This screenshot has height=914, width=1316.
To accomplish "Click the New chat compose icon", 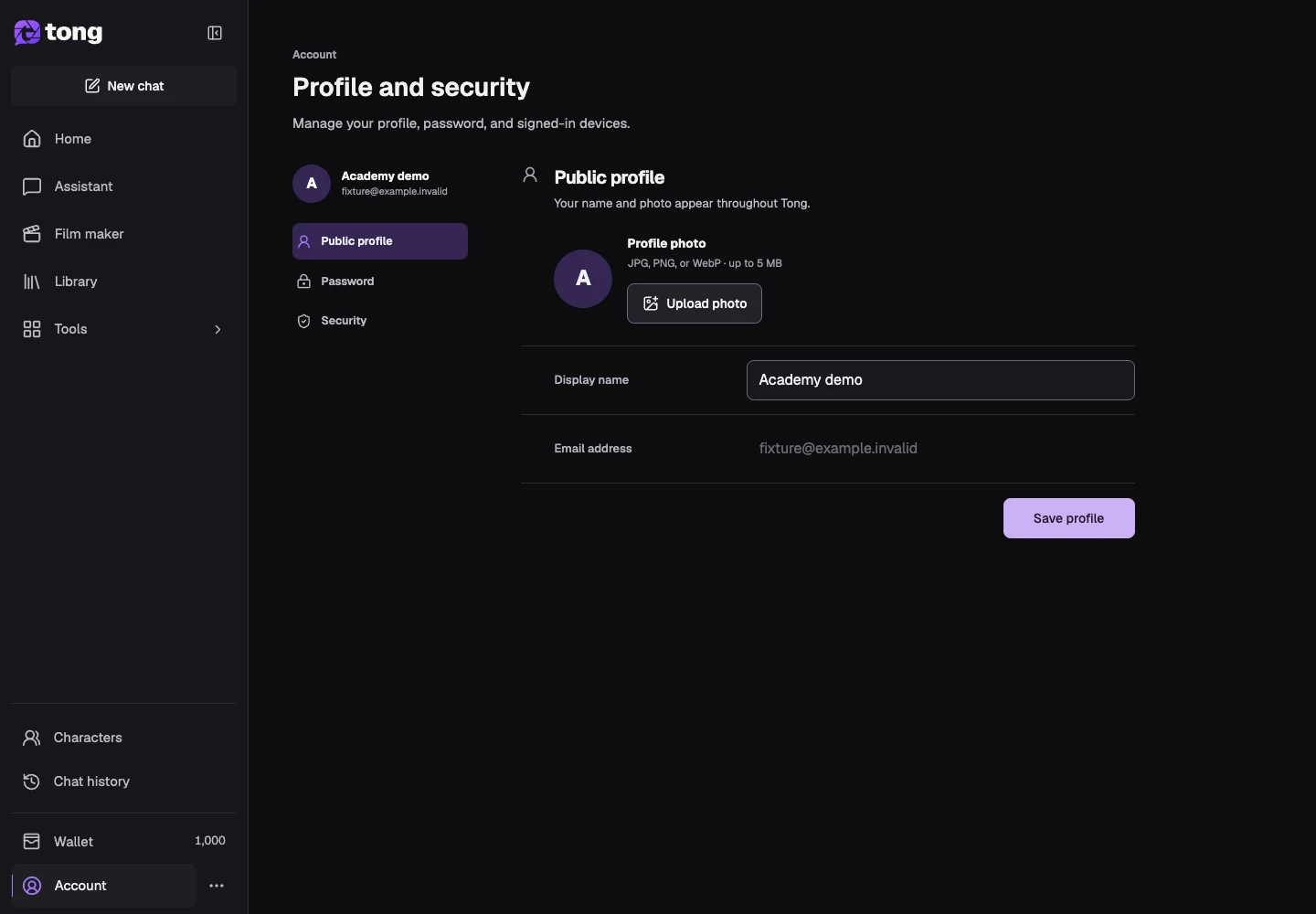I will (x=92, y=86).
